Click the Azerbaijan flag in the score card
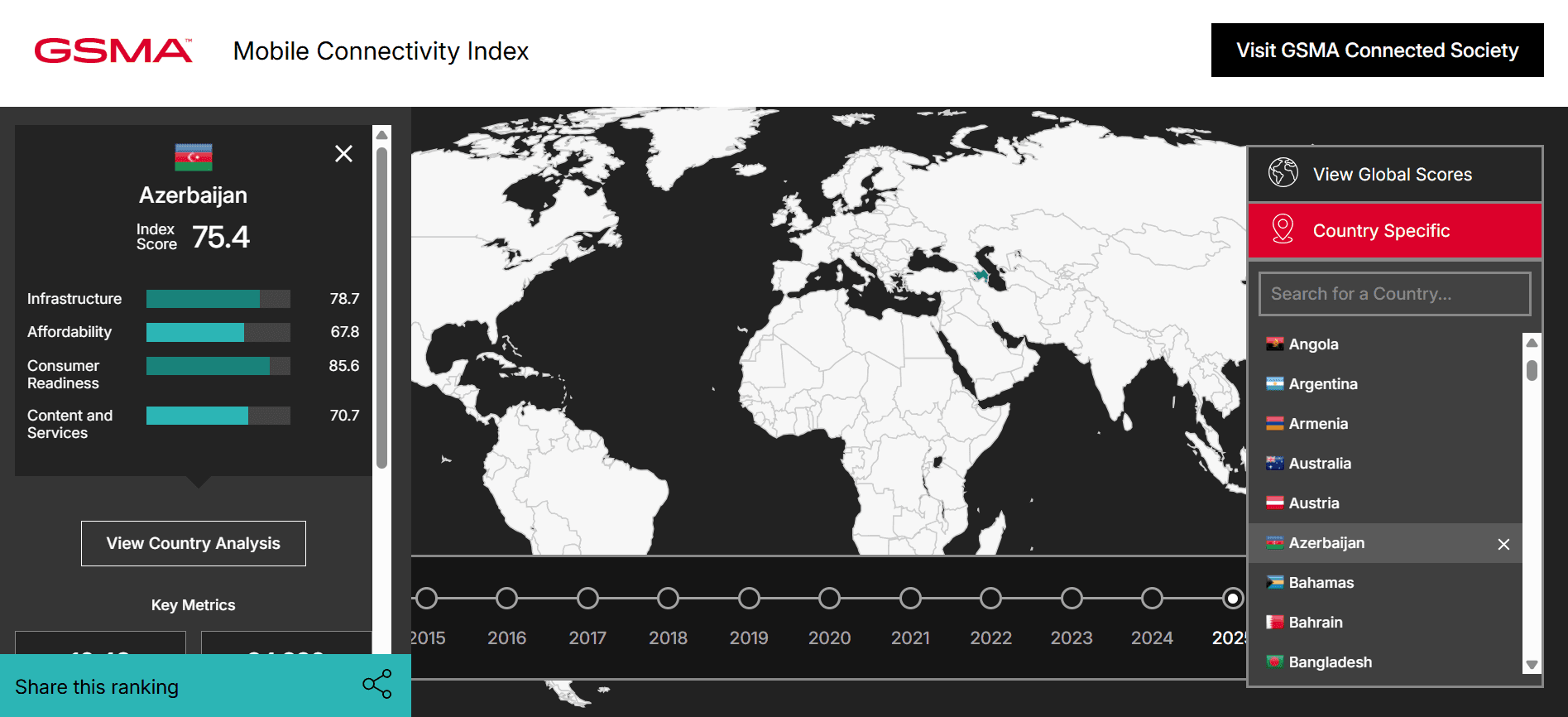Image resolution: width=1568 pixels, height=717 pixels. point(194,157)
